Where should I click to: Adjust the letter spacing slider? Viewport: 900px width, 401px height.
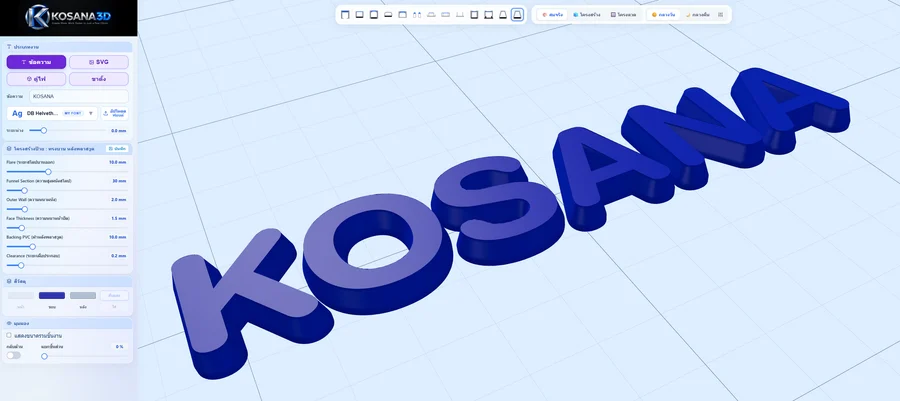(67, 131)
